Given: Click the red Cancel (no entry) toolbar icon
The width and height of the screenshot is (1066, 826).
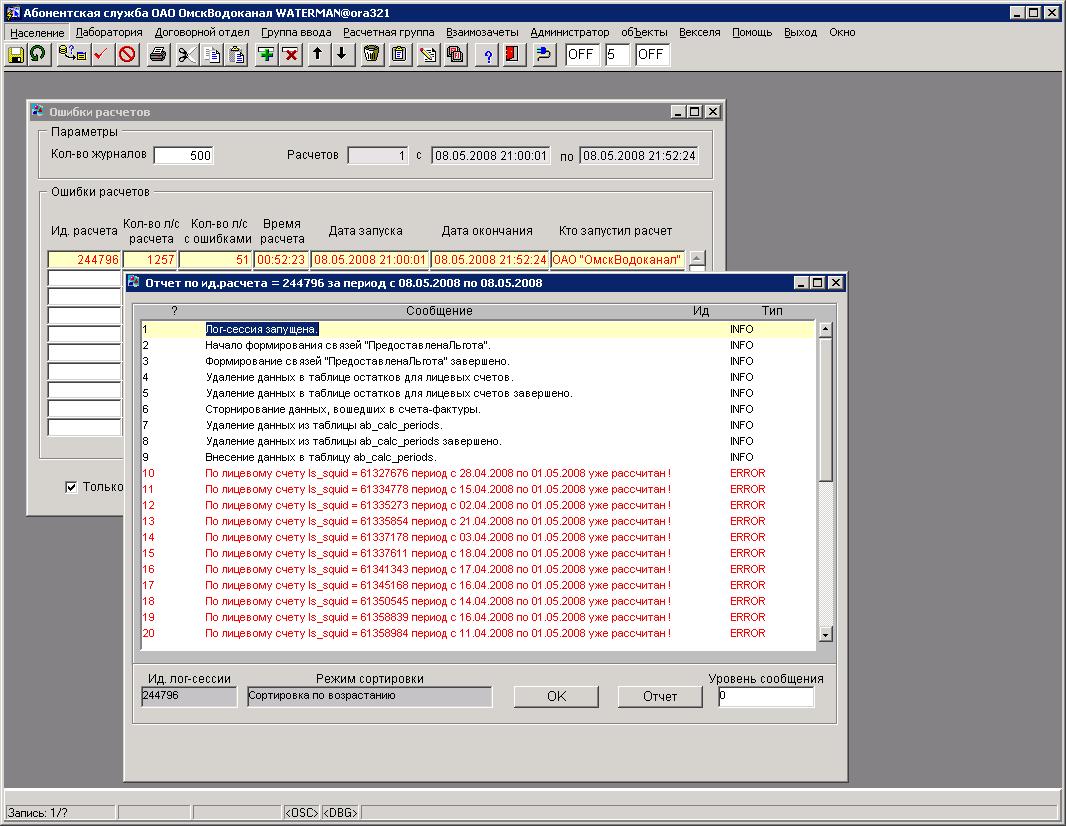Looking at the screenshot, I should 127,54.
